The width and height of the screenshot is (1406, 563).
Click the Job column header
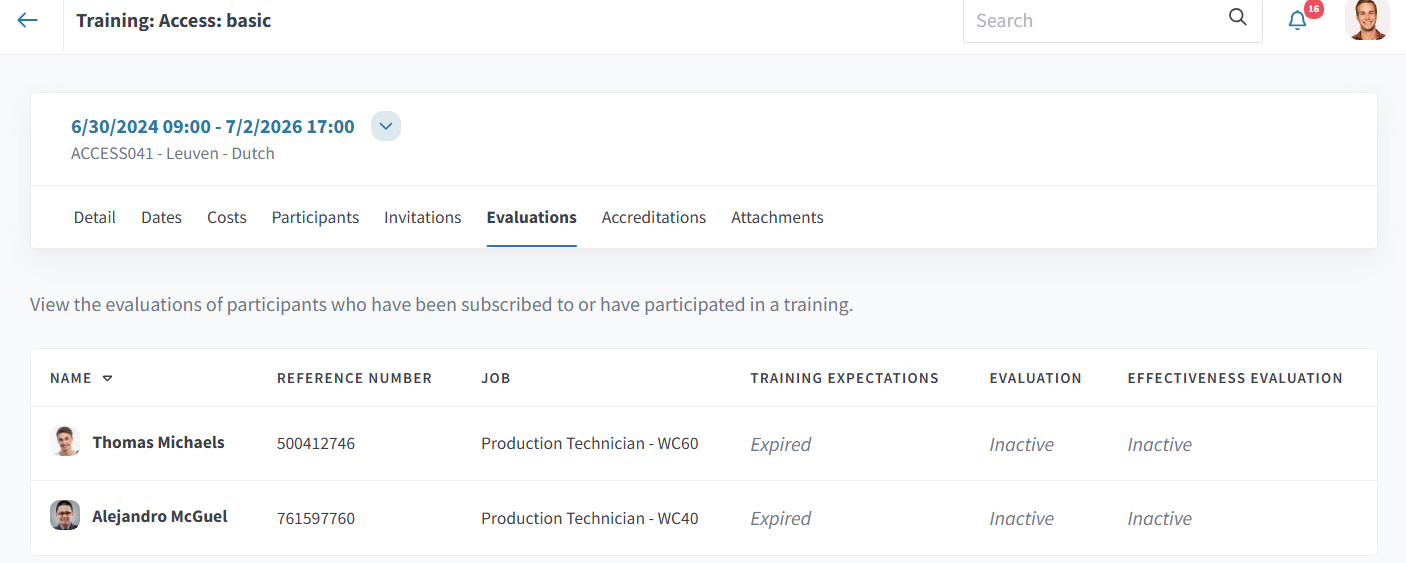496,378
